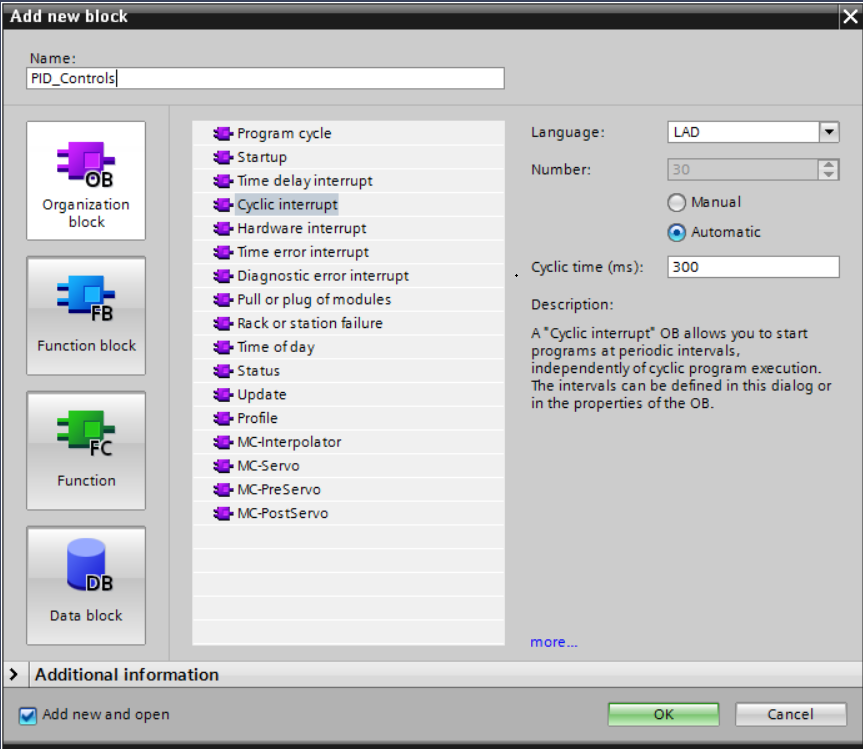Select Automatic numbering radio button

point(676,232)
